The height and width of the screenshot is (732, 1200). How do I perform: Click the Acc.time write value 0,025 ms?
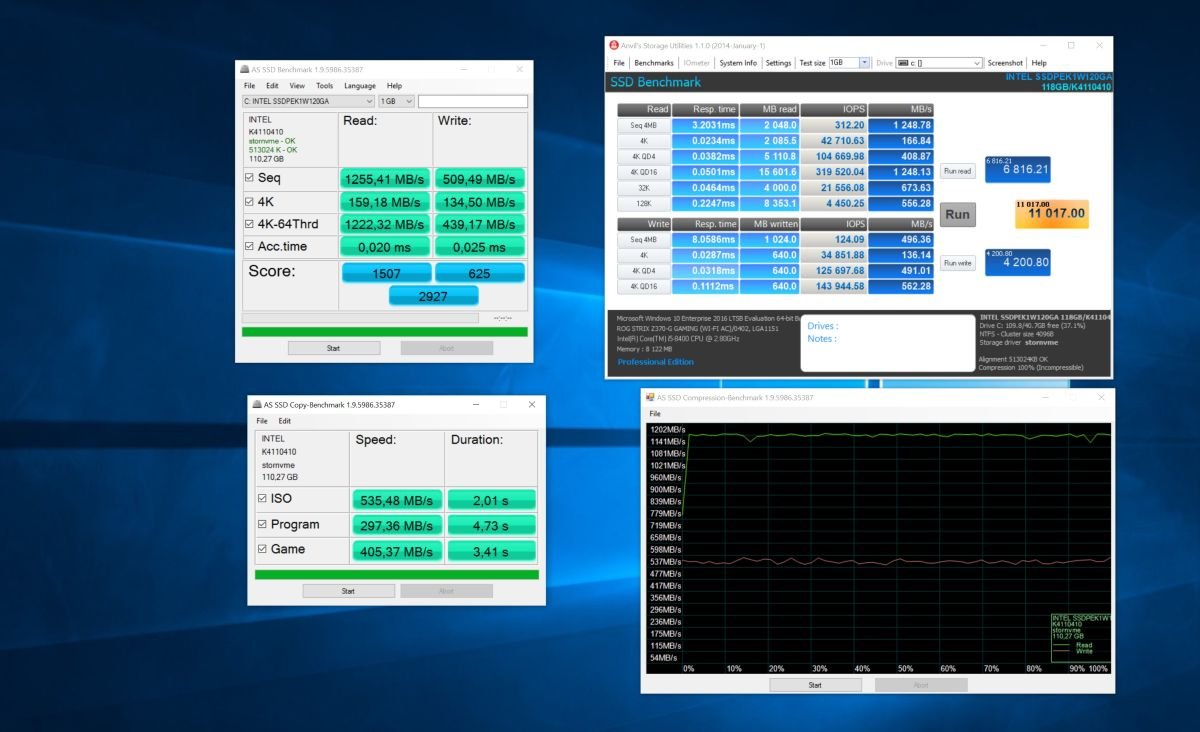[479, 247]
